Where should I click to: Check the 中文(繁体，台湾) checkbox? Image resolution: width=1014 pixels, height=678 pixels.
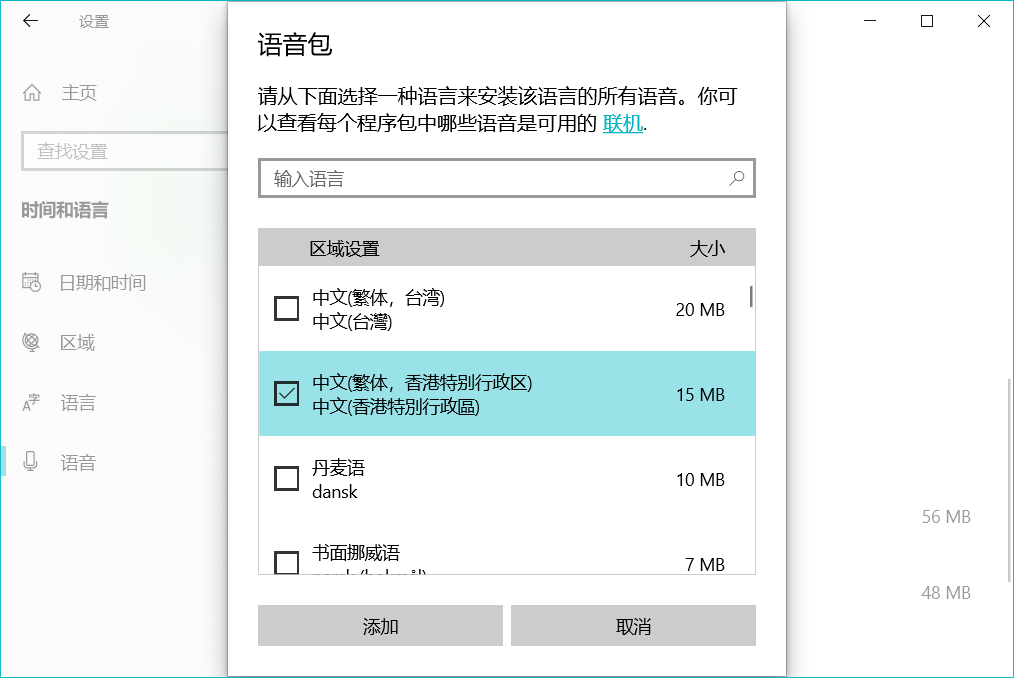pyautogui.click(x=285, y=308)
